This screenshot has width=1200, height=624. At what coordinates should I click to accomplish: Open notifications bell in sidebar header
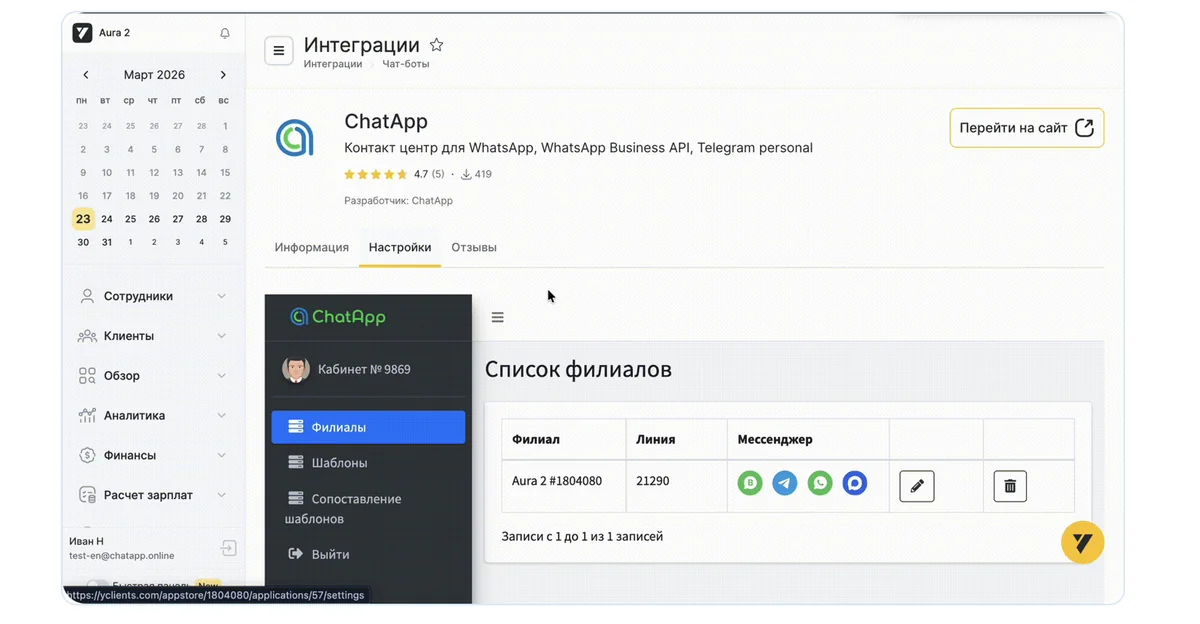(x=225, y=33)
